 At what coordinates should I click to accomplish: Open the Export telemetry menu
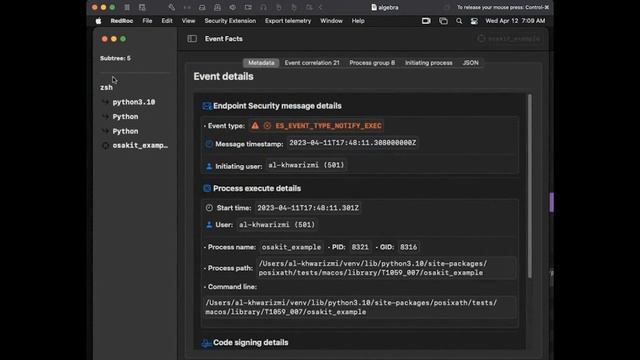288,21
